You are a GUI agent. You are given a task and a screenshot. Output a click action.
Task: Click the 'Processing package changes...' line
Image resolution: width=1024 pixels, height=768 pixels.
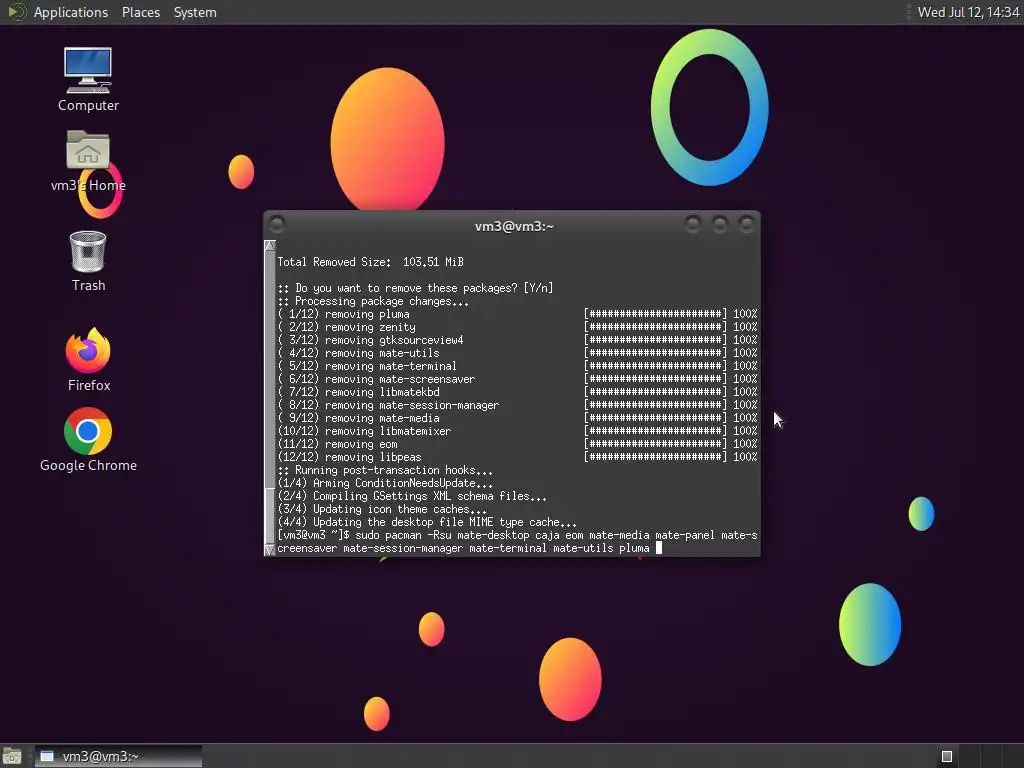click(x=373, y=301)
